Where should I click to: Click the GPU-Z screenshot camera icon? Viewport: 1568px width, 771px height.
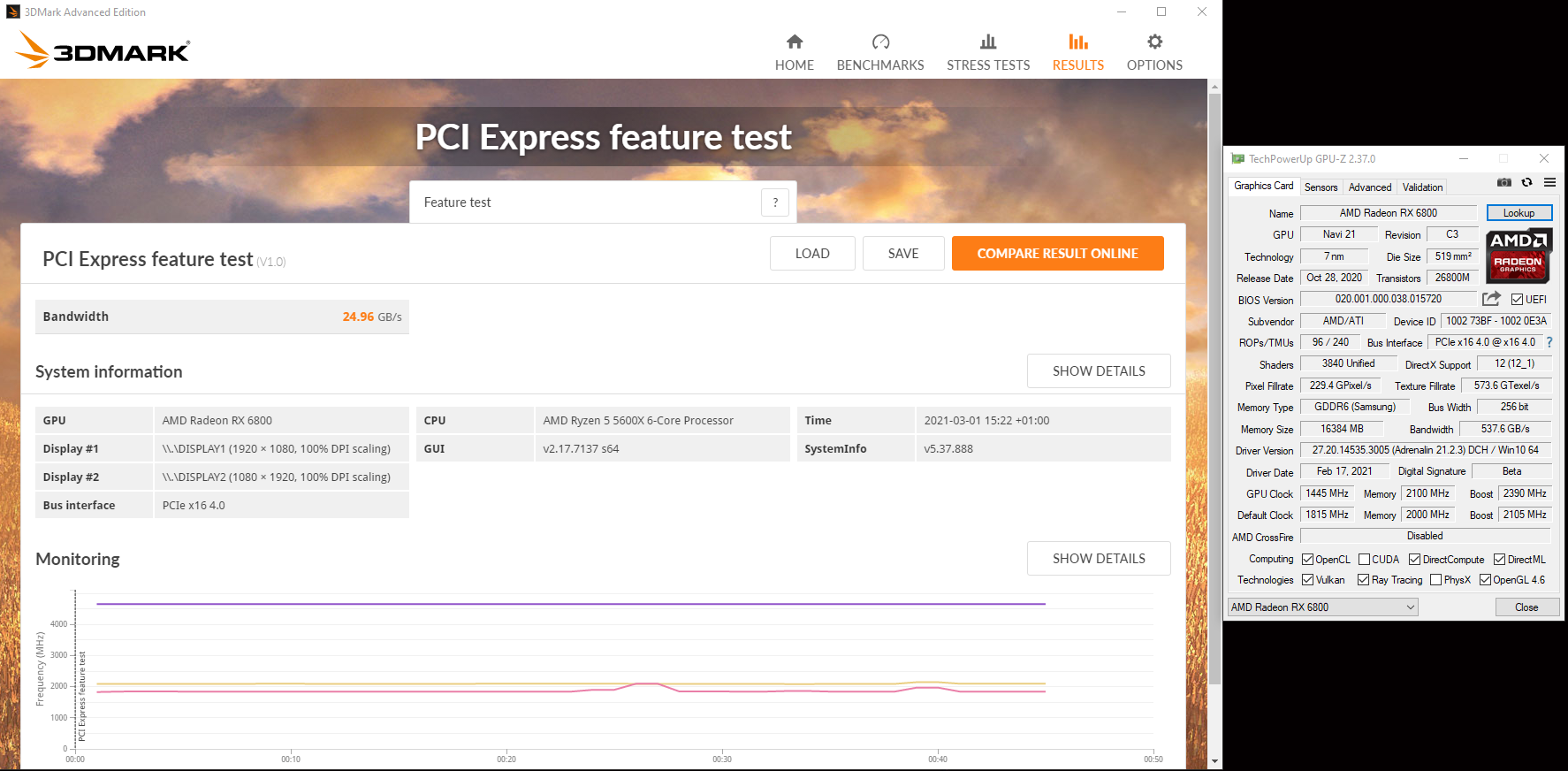point(1504,183)
